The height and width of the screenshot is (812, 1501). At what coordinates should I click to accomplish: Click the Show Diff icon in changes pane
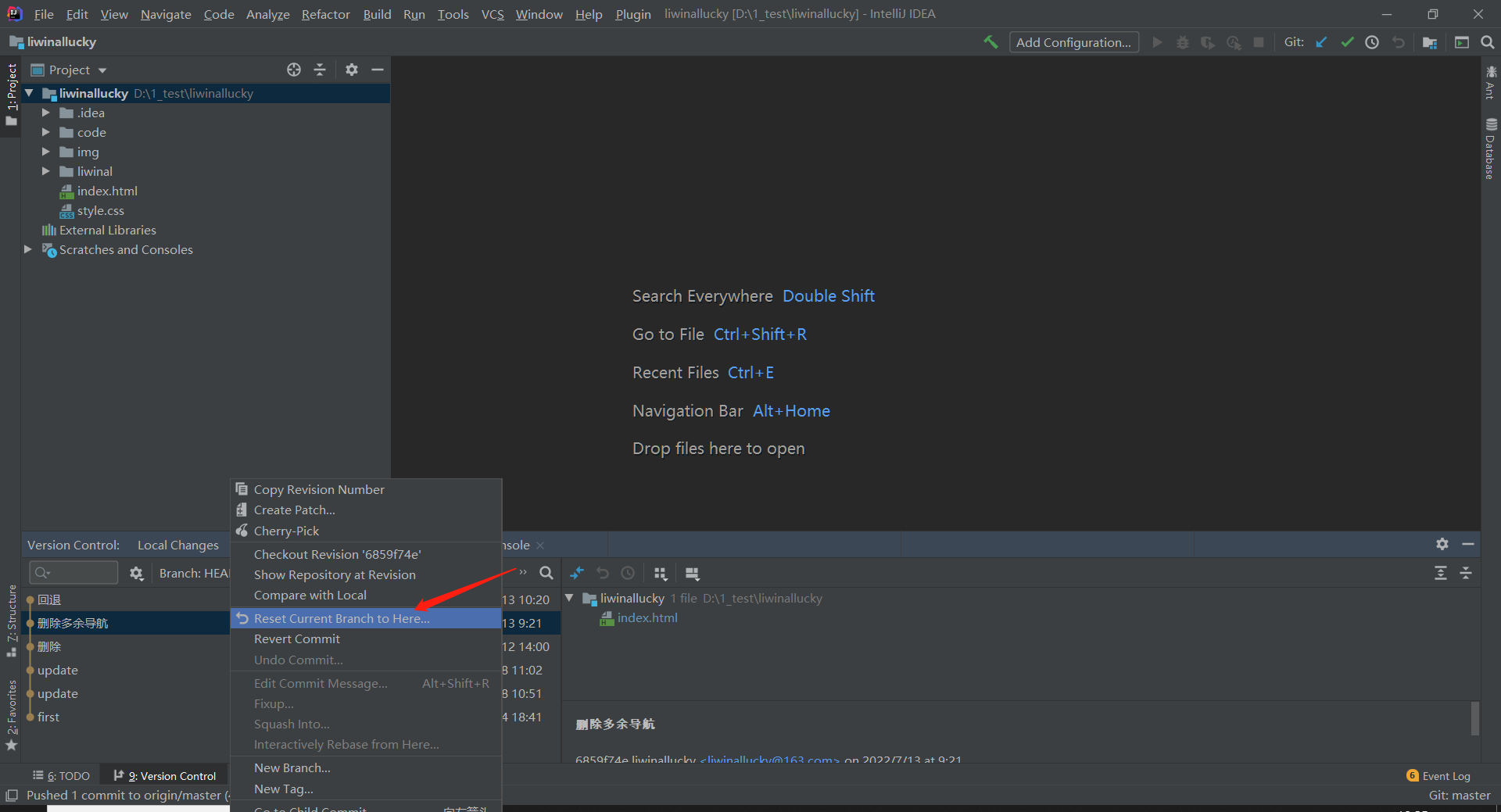point(577,573)
